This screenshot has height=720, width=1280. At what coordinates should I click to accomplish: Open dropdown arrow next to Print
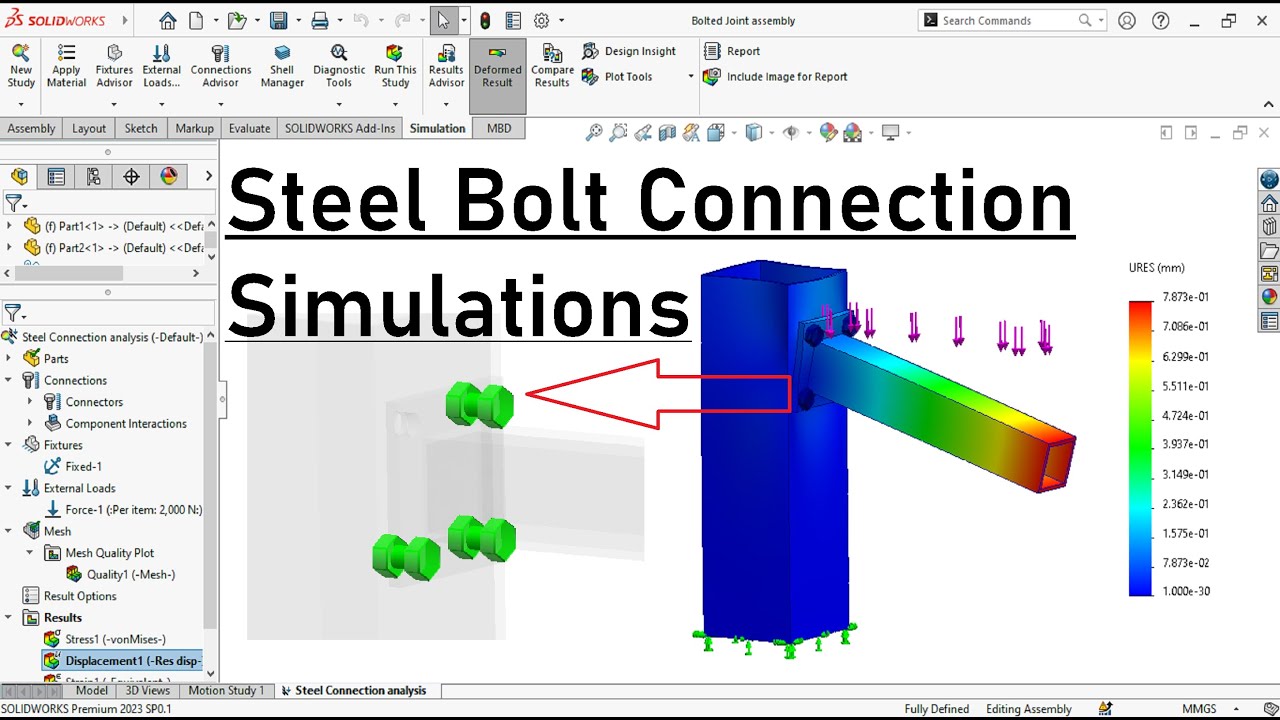[x=339, y=20]
